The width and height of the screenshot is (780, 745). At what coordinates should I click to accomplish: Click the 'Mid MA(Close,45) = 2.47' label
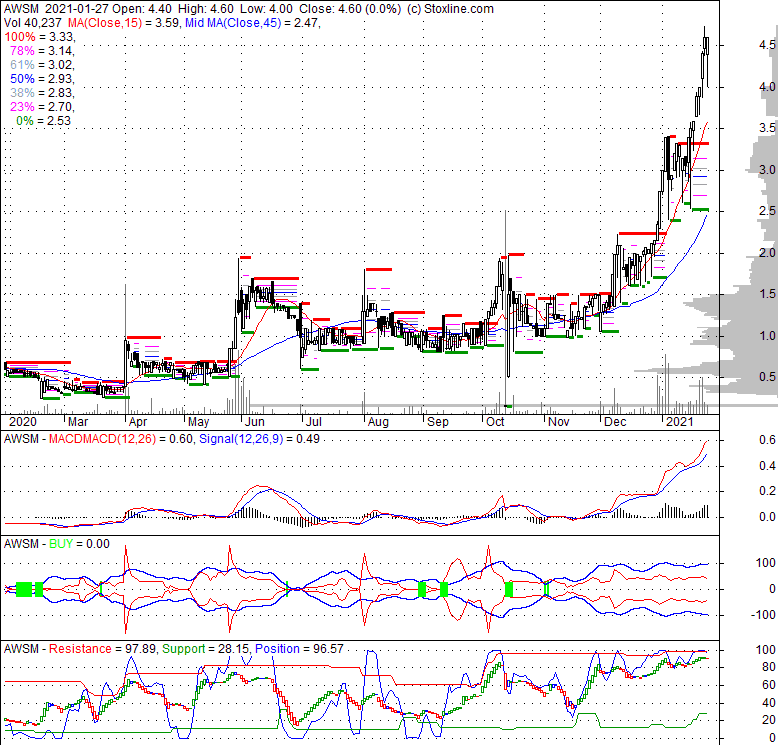251,23
